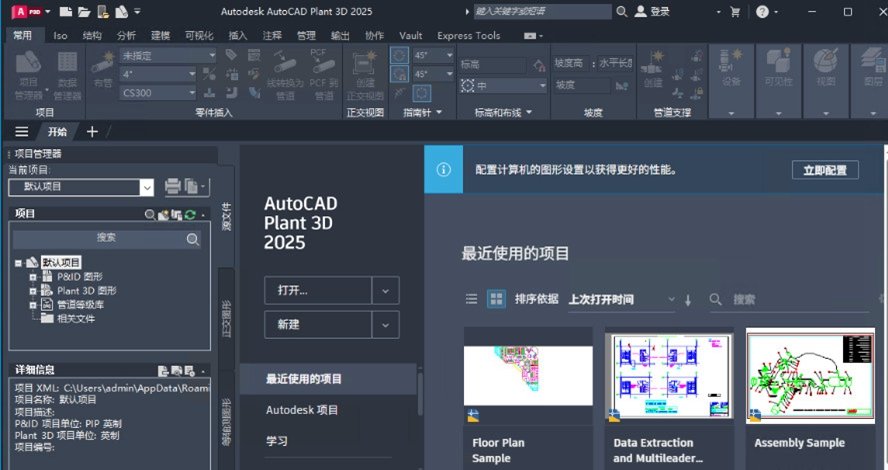Screen dimensions: 888x470
Task: Open the 4" pipe size dropdown
Action: click(158, 74)
